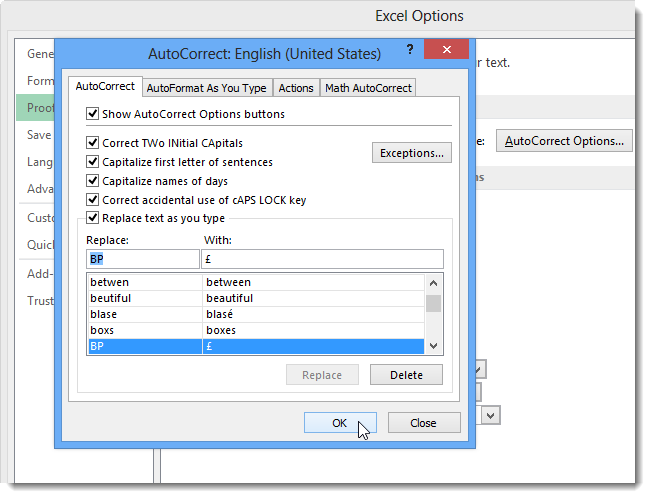Click the With input field containing £

click(x=322, y=259)
